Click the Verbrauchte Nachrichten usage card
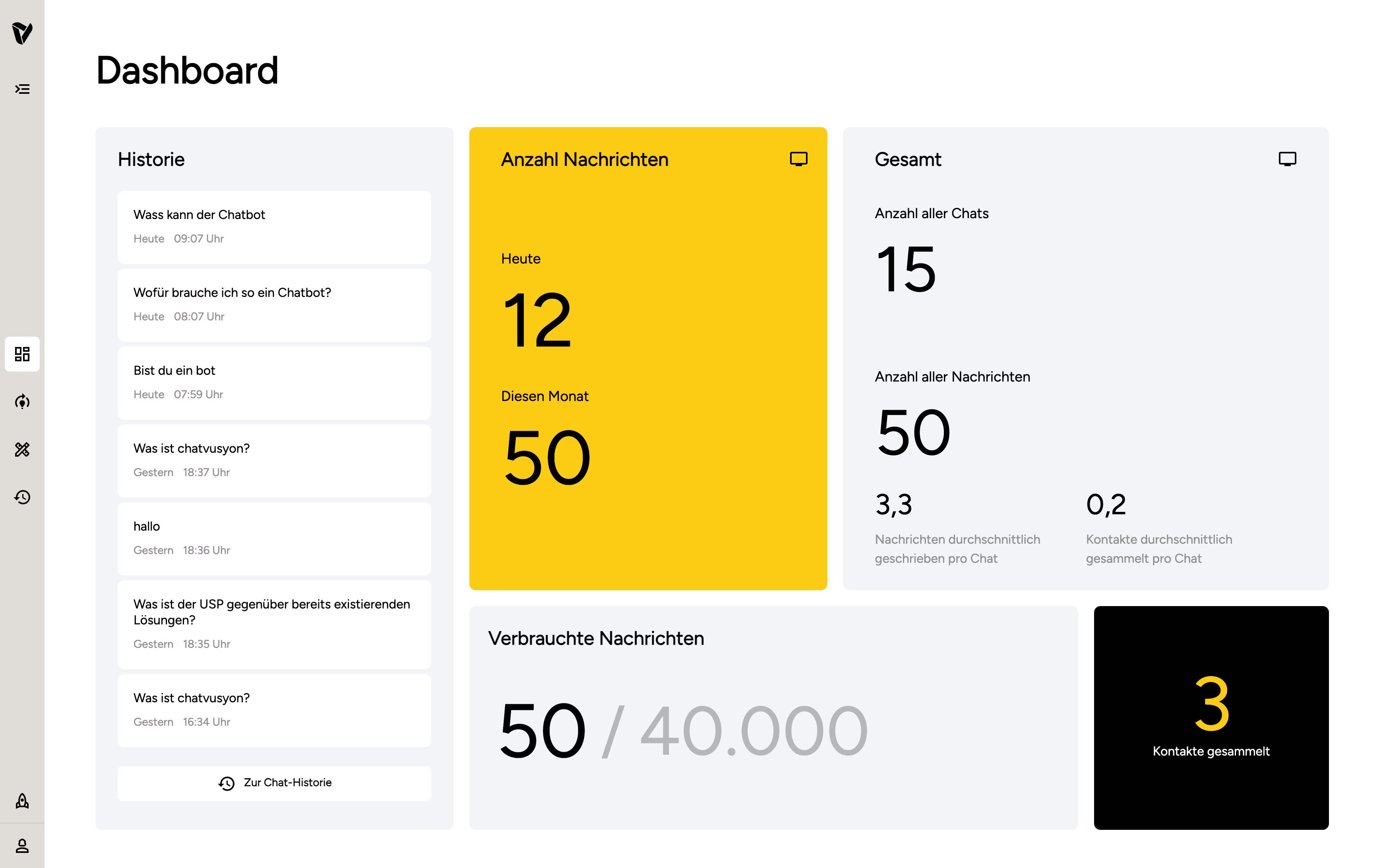The height and width of the screenshot is (868, 1383). [773, 718]
